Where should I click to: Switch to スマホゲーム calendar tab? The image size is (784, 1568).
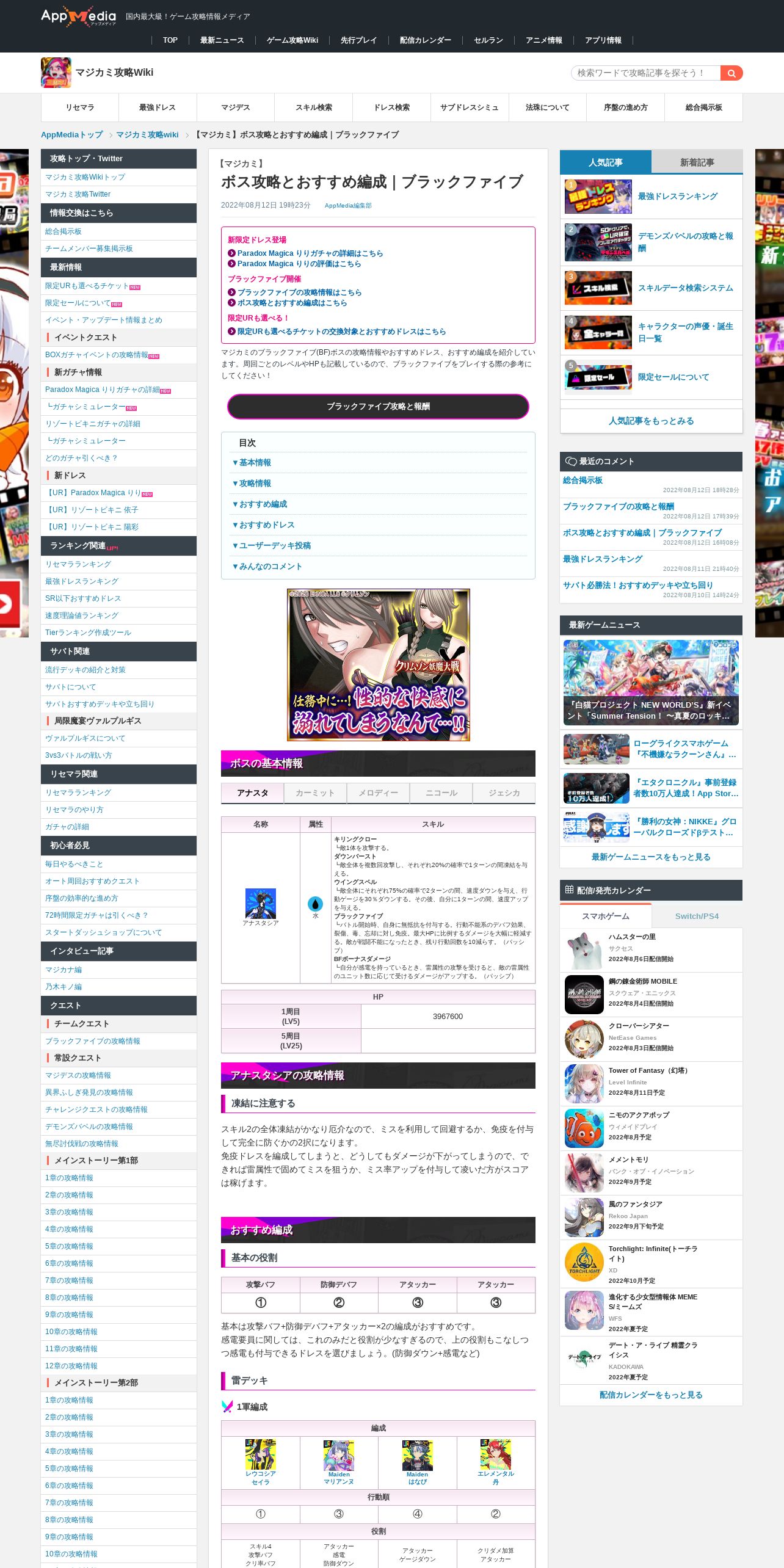click(606, 916)
